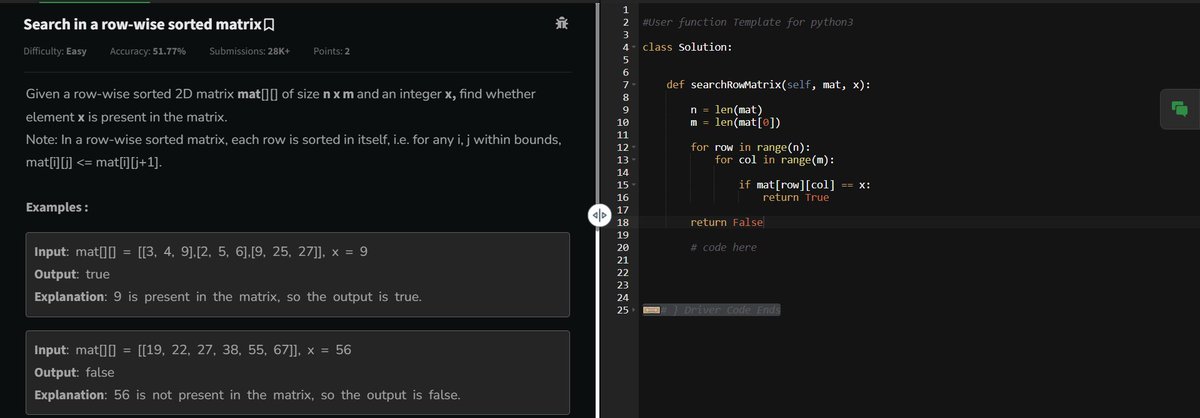Place cursor on 'n = len(mat)' line
The width and height of the screenshot is (1200, 418).
727,110
